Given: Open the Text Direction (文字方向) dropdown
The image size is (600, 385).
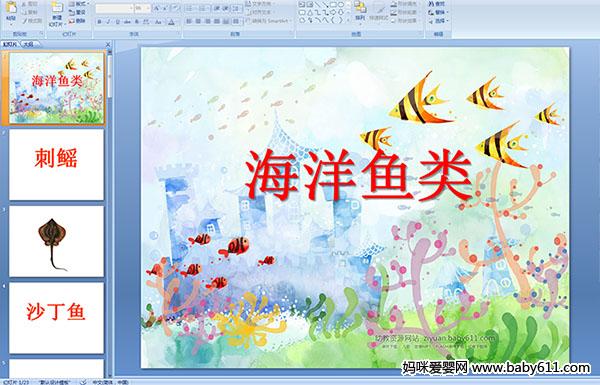Looking at the screenshot, I should click(x=260, y=4).
